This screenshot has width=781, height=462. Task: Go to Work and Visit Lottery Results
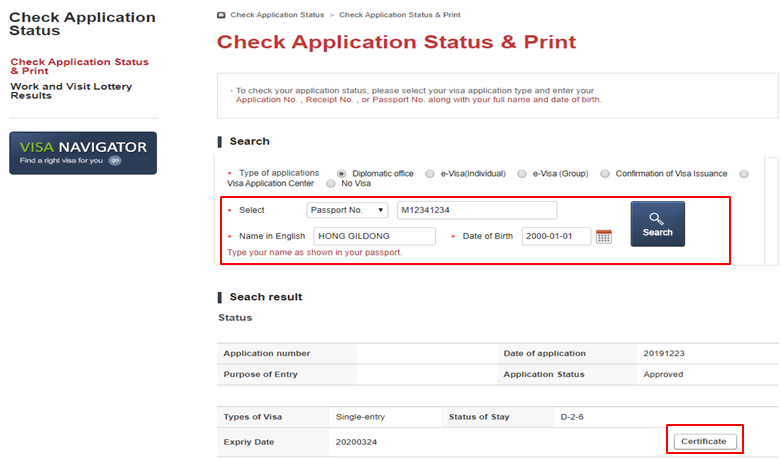point(70,91)
